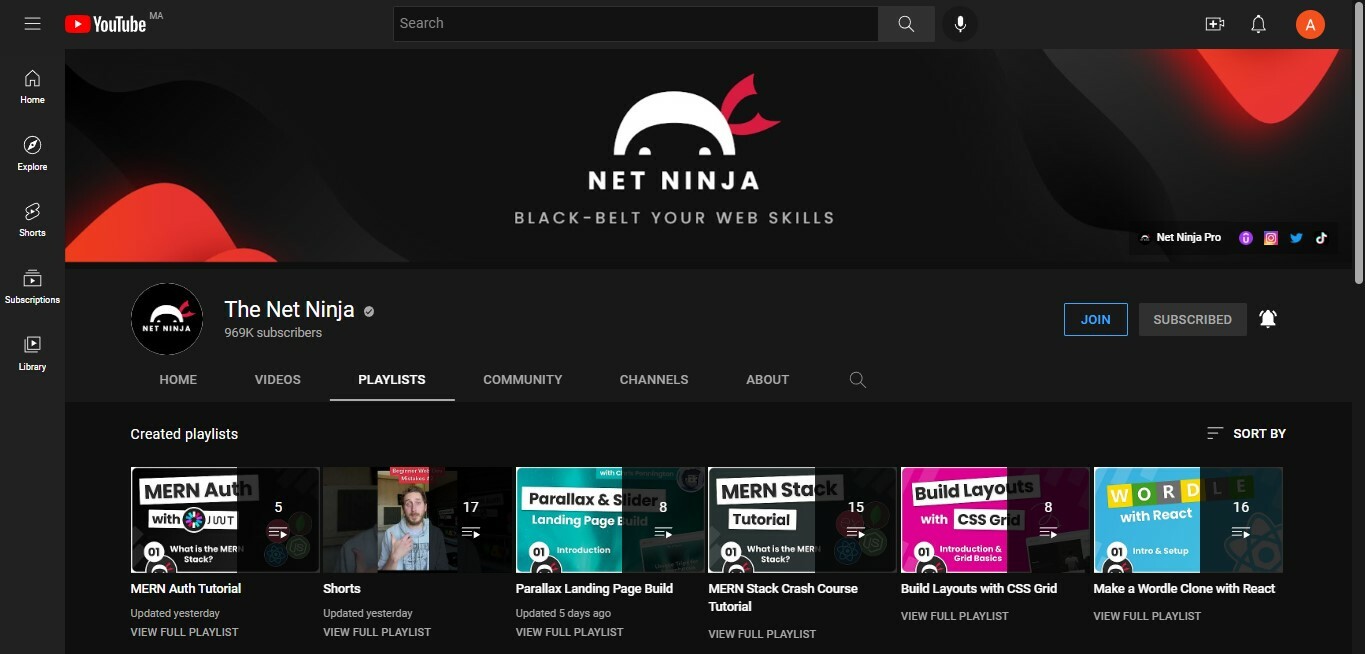The height and width of the screenshot is (654, 1365).
Task: Toggle notification settings with the bell beside Subscribed
Action: pos(1268,318)
